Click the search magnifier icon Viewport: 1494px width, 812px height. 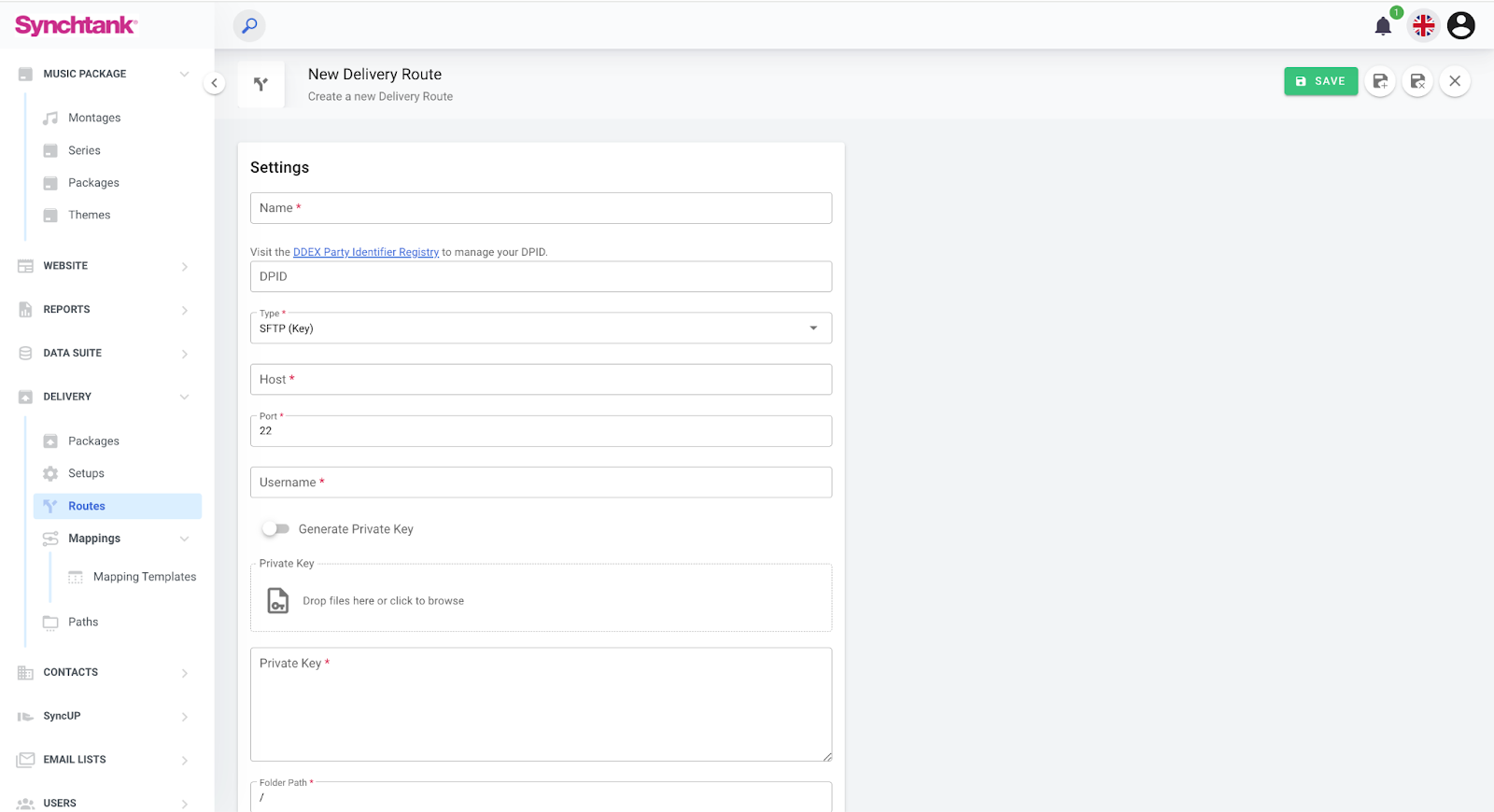[249, 26]
